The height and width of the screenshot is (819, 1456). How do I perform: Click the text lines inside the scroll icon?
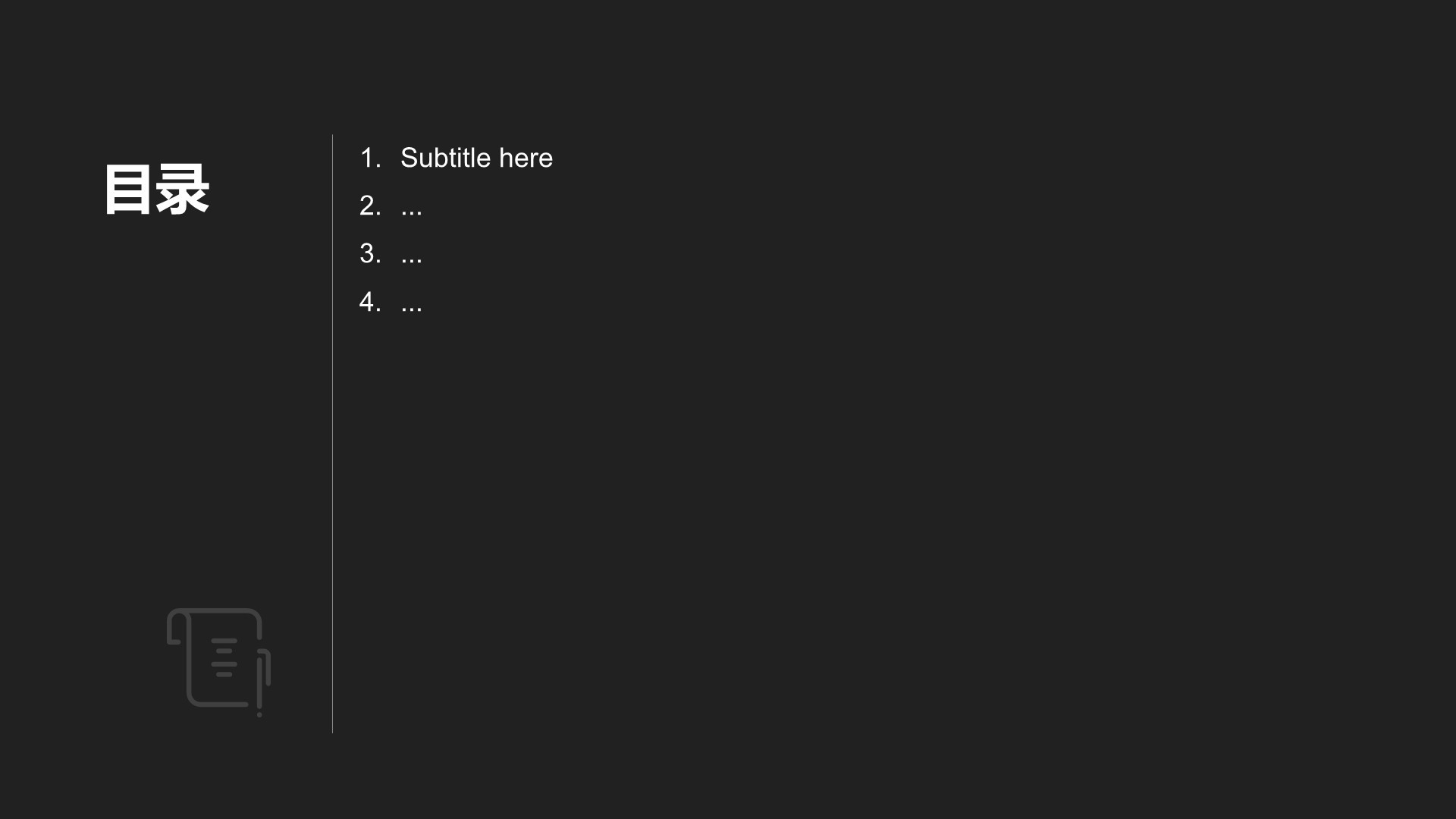tap(224, 657)
